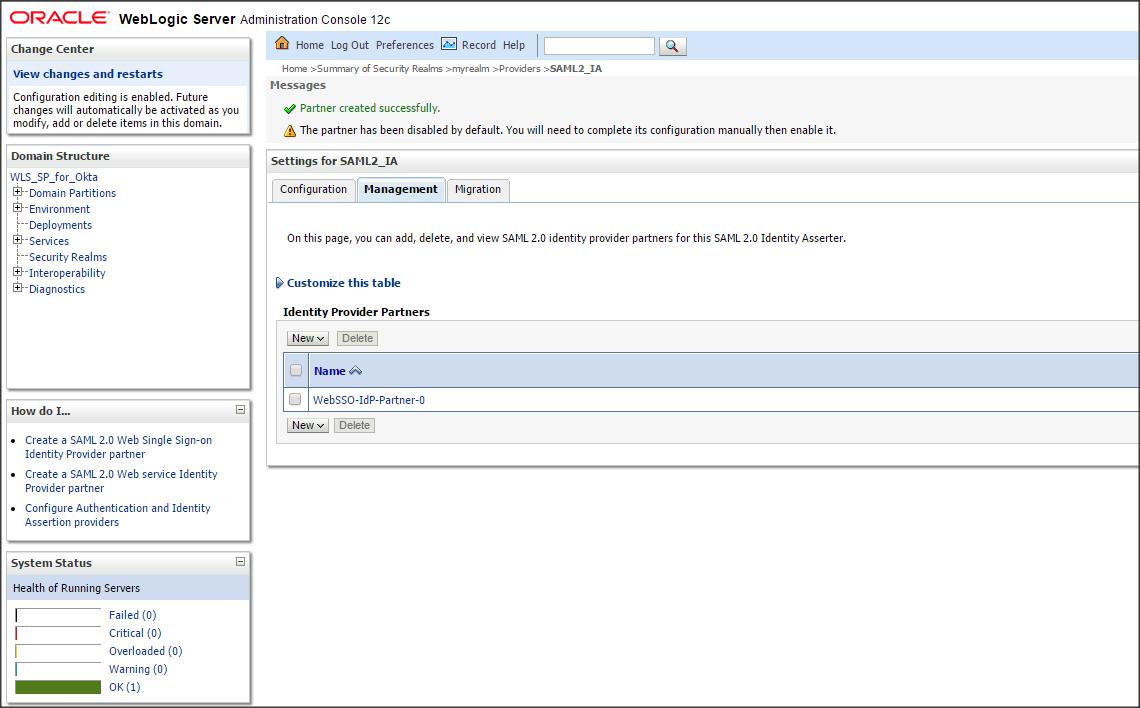
Task: Click the Record text link
Action: [x=478, y=45]
